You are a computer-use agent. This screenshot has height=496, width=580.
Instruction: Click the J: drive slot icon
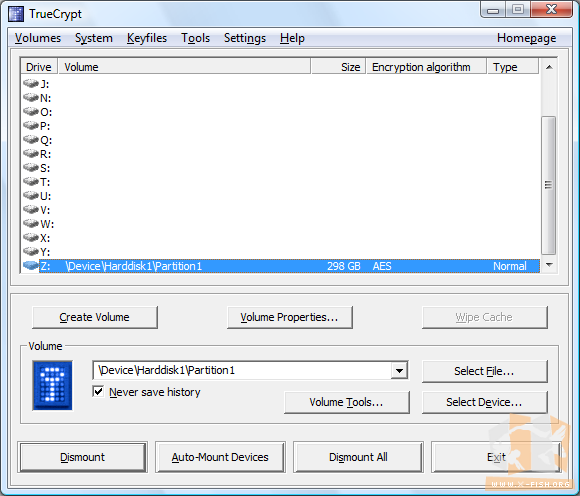31,84
